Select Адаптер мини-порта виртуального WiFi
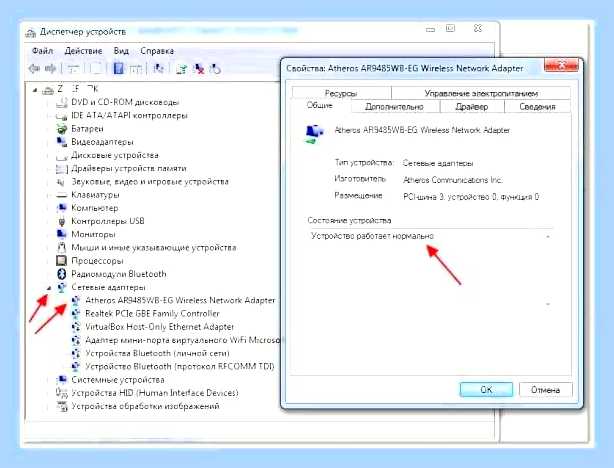614x468 pixels. pyautogui.click(x=182, y=340)
